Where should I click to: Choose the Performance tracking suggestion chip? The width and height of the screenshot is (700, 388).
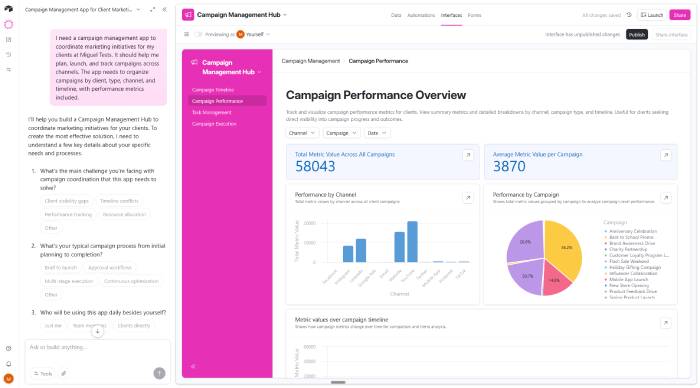tap(68, 214)
